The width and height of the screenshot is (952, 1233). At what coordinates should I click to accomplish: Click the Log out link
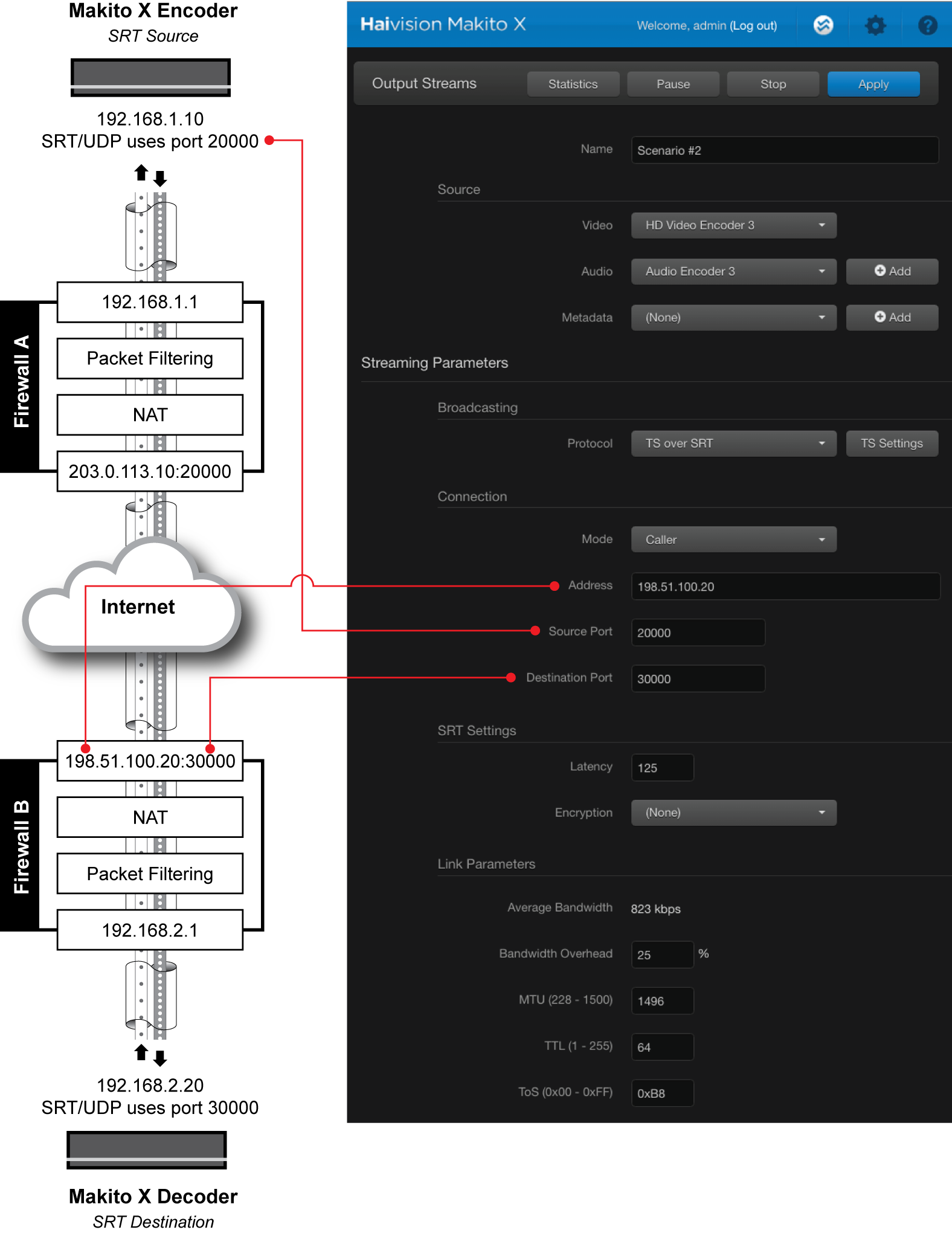[x=753, y=25]
